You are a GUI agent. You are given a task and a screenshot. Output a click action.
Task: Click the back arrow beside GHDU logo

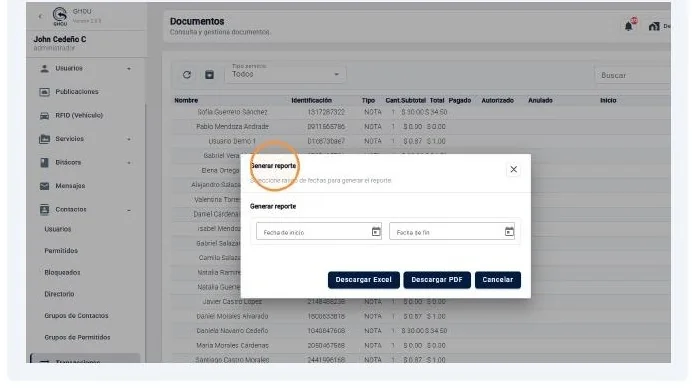(40, 16)
